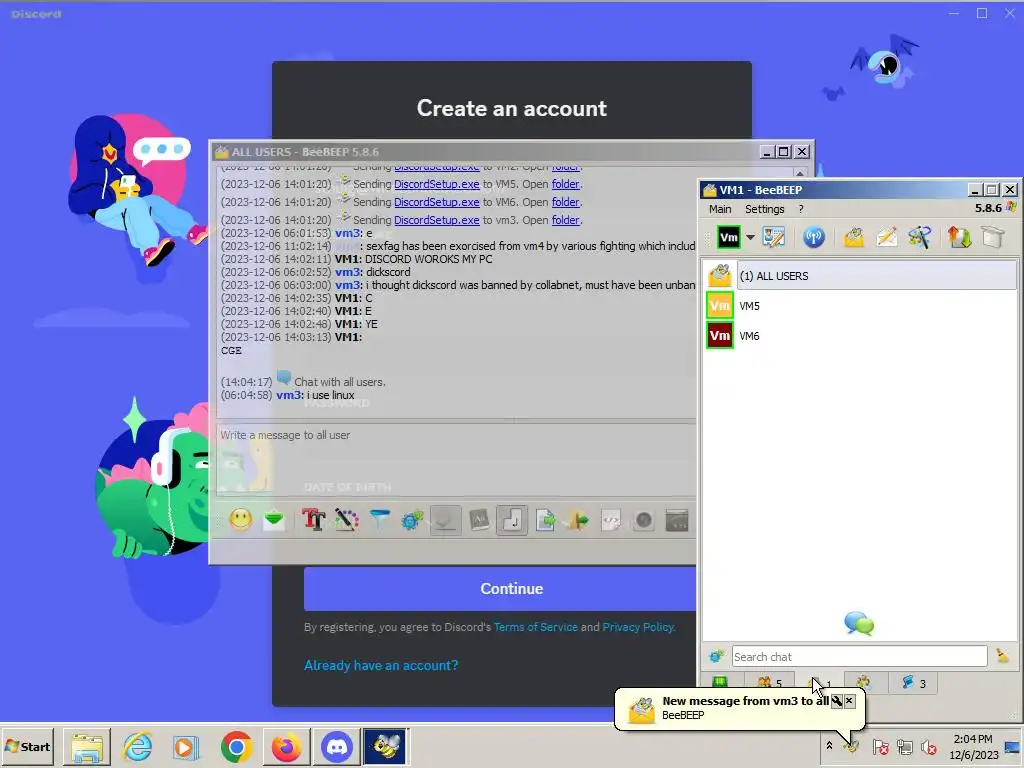Click the dark window icon in chat toolbar
This screenshot has height=768, width=1024.
pyautogui.click(x=677, y=520)
